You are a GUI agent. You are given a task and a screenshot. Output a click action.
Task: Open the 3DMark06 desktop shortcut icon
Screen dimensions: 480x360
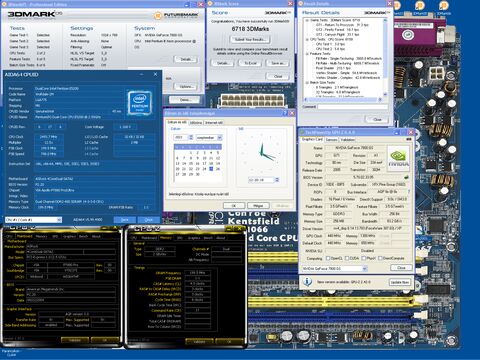[444, 7]
